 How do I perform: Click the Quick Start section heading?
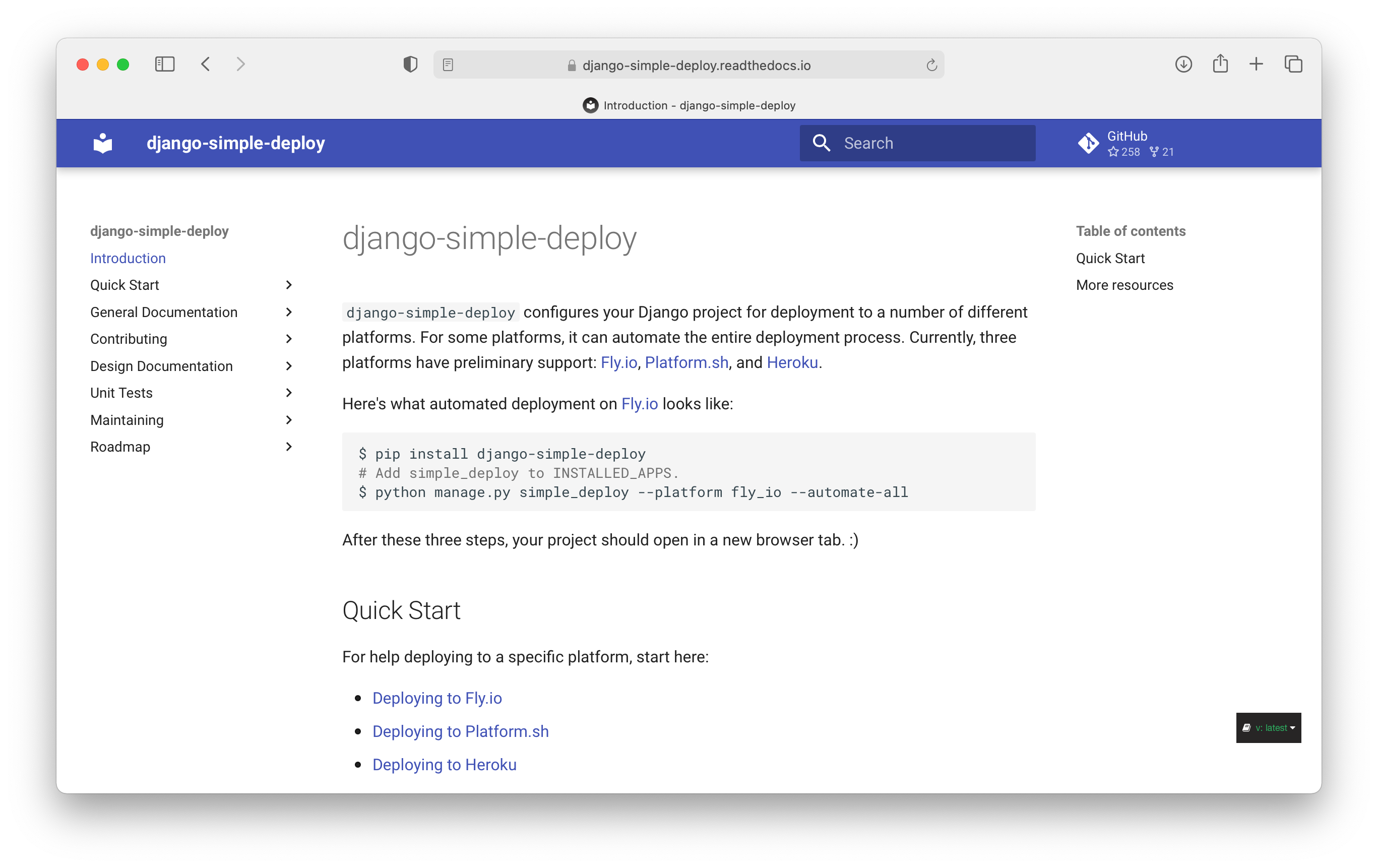tap(401, 610)
